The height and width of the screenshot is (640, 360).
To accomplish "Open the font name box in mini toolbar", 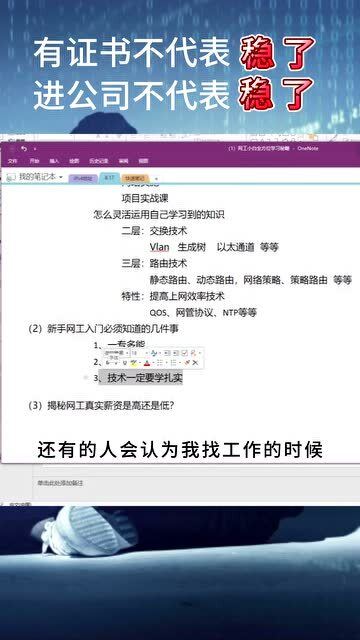I will point(117,353).
